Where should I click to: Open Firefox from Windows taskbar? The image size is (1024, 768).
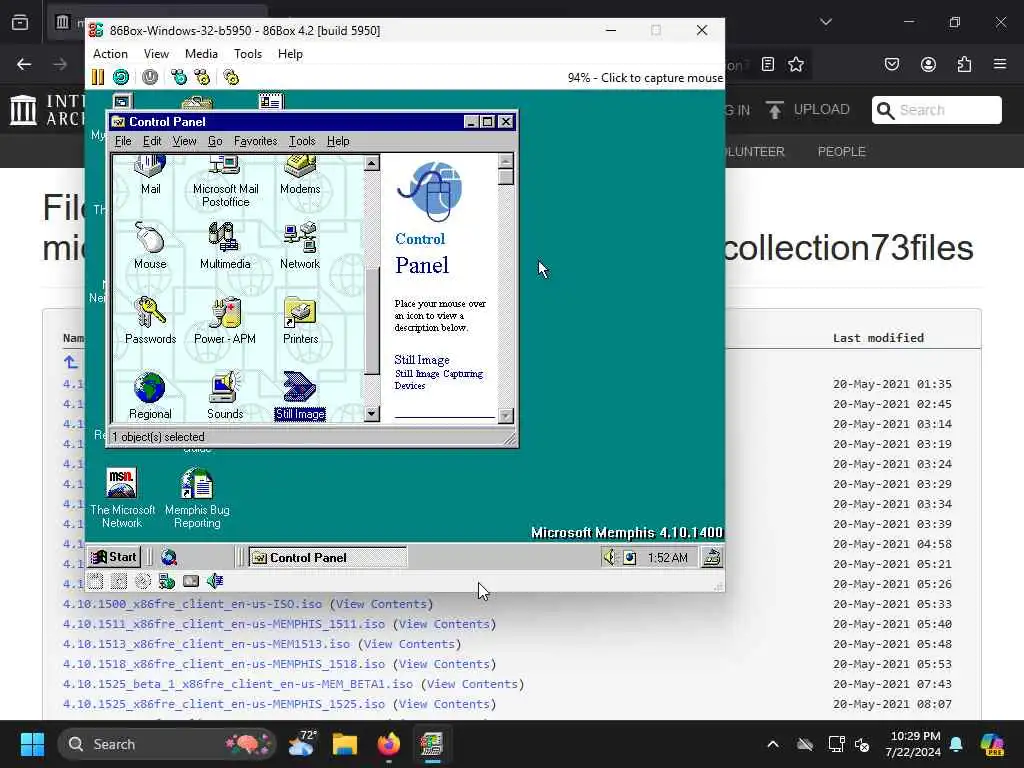[389, 744]
